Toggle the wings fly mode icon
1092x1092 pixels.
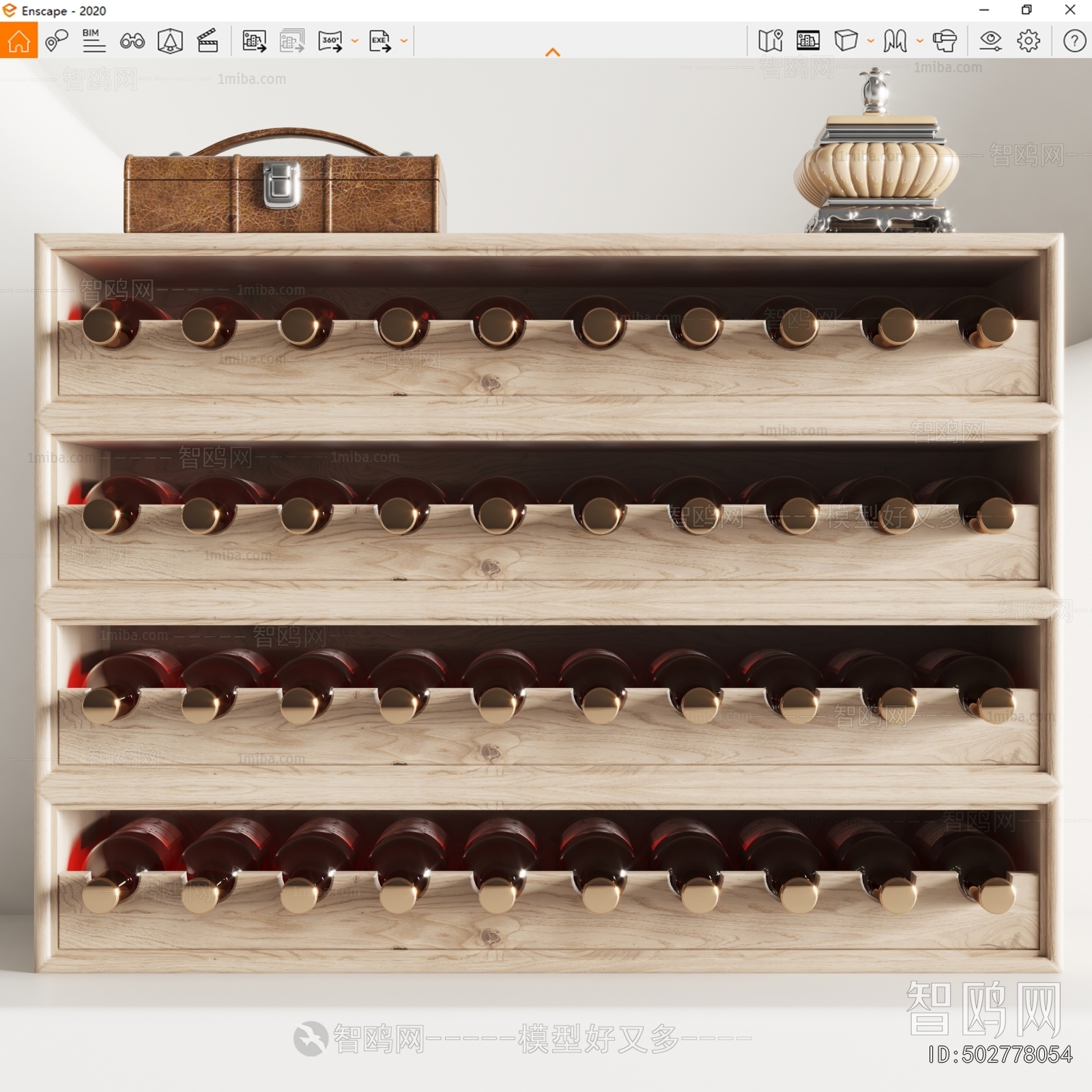point(895,41)
